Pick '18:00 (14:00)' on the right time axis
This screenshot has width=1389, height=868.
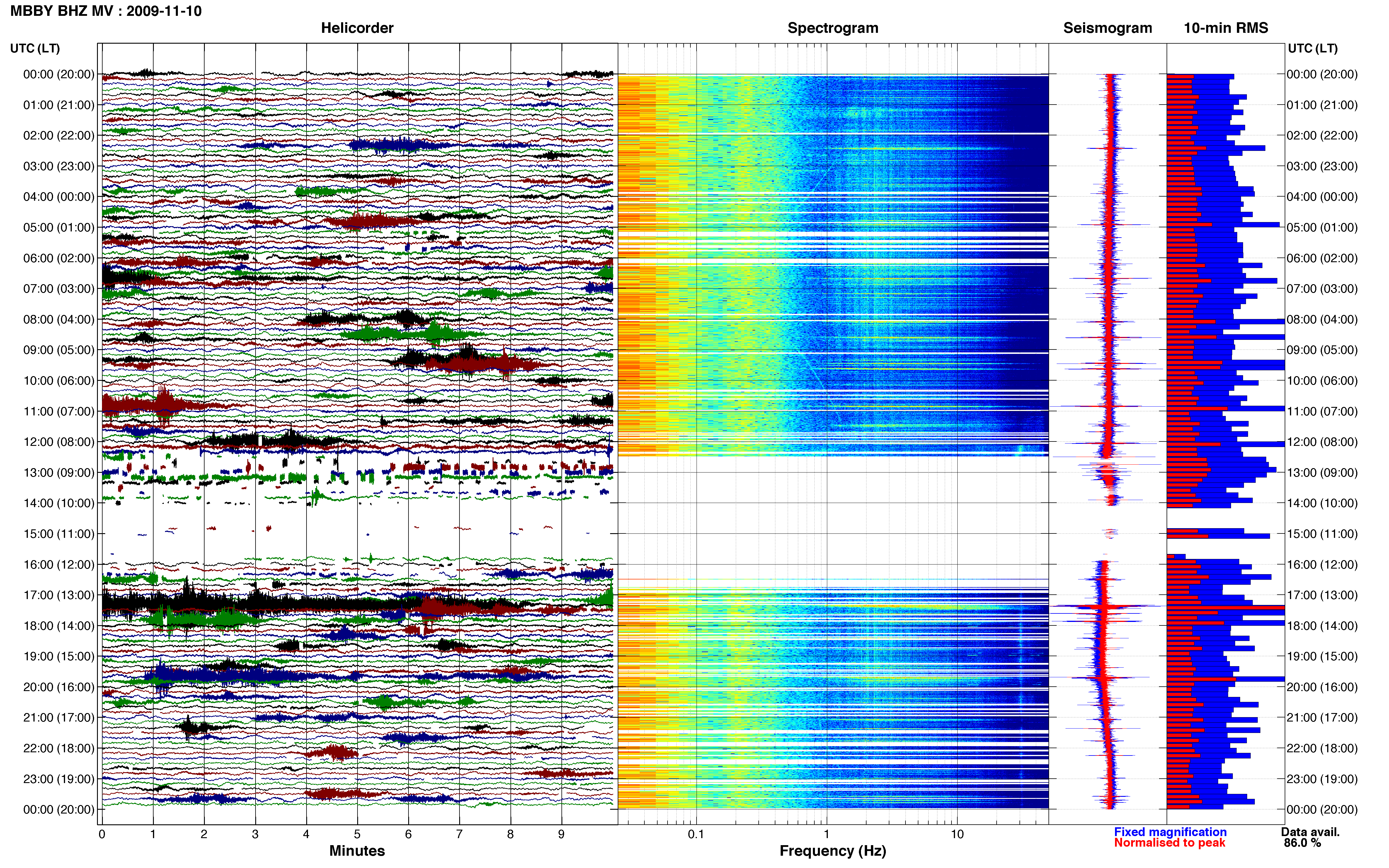tap(1322, 626)
